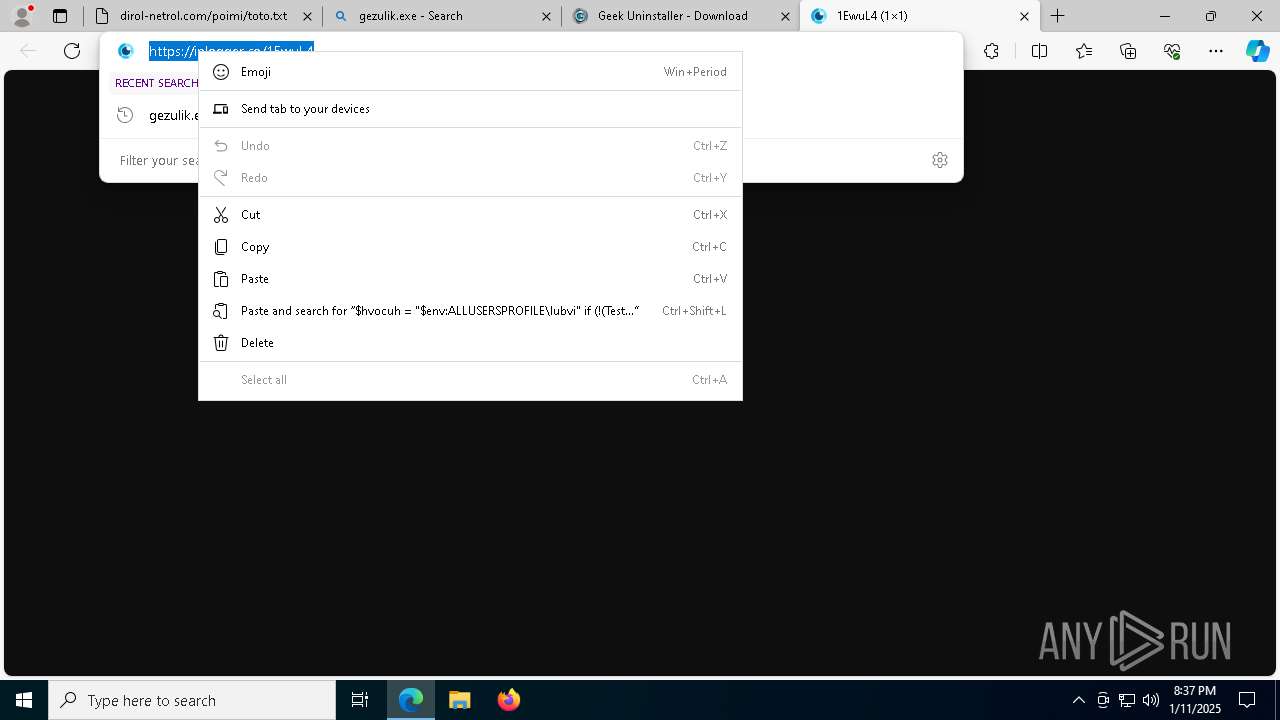1280x720 pixels.
Task: Open the Copilot sidebar icon
Action: [x=1257, y=51]
